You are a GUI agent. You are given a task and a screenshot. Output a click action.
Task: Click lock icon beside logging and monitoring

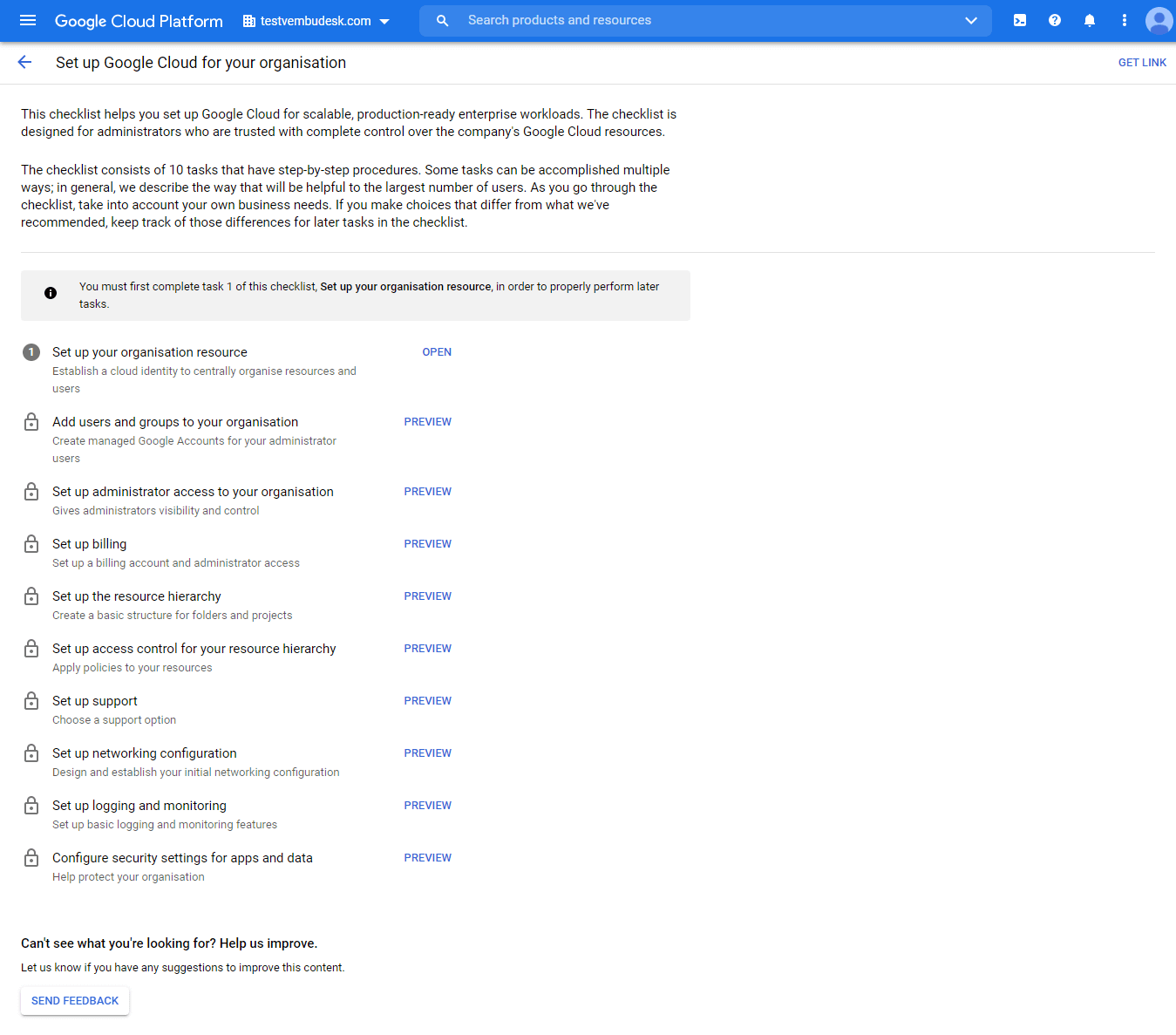pyautogui.click(x=31, y=806)
